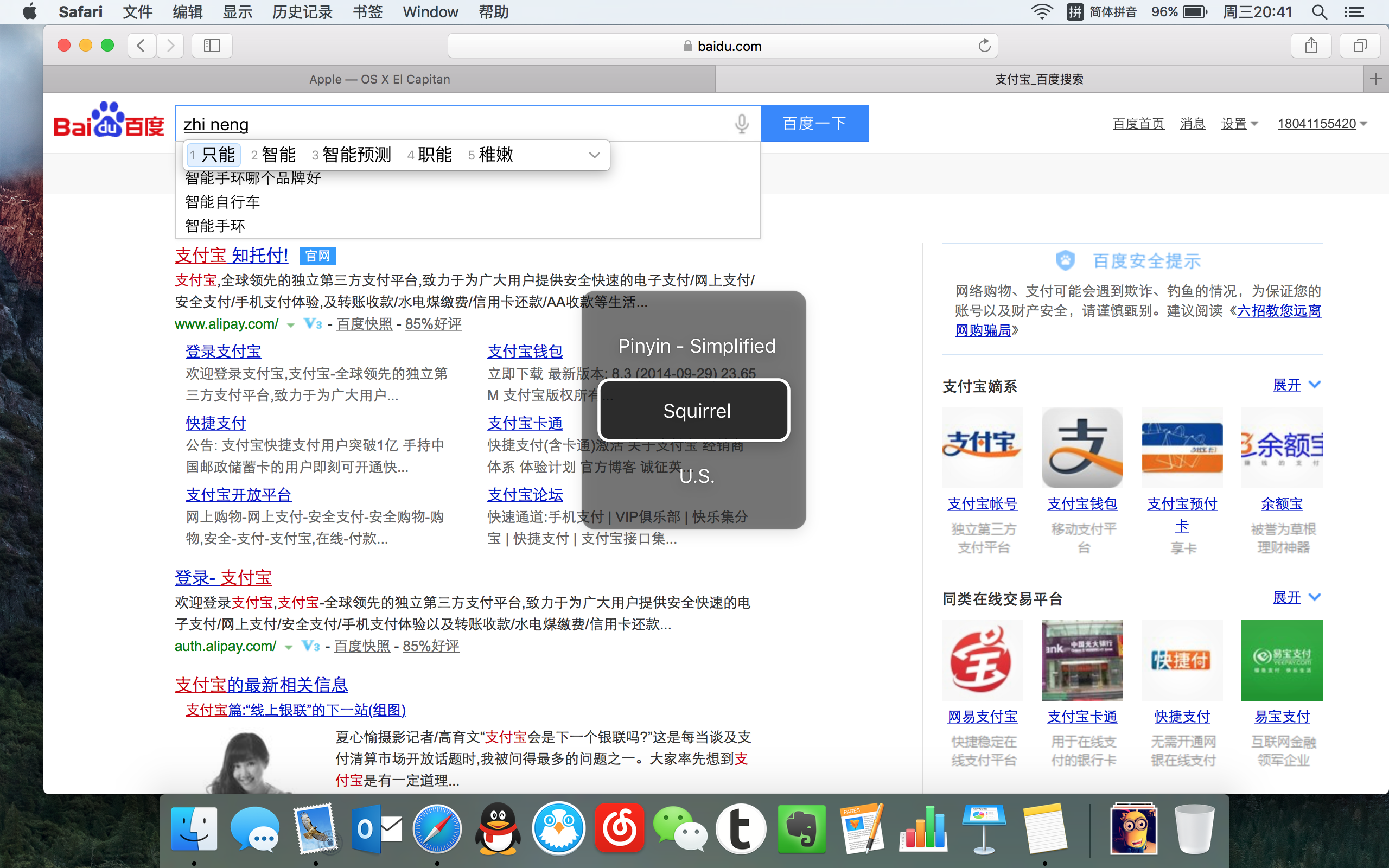Viewport: 1389px width, 868px height.
Task: Click the 百度一下 search button
Action: [x=814, y=124]
